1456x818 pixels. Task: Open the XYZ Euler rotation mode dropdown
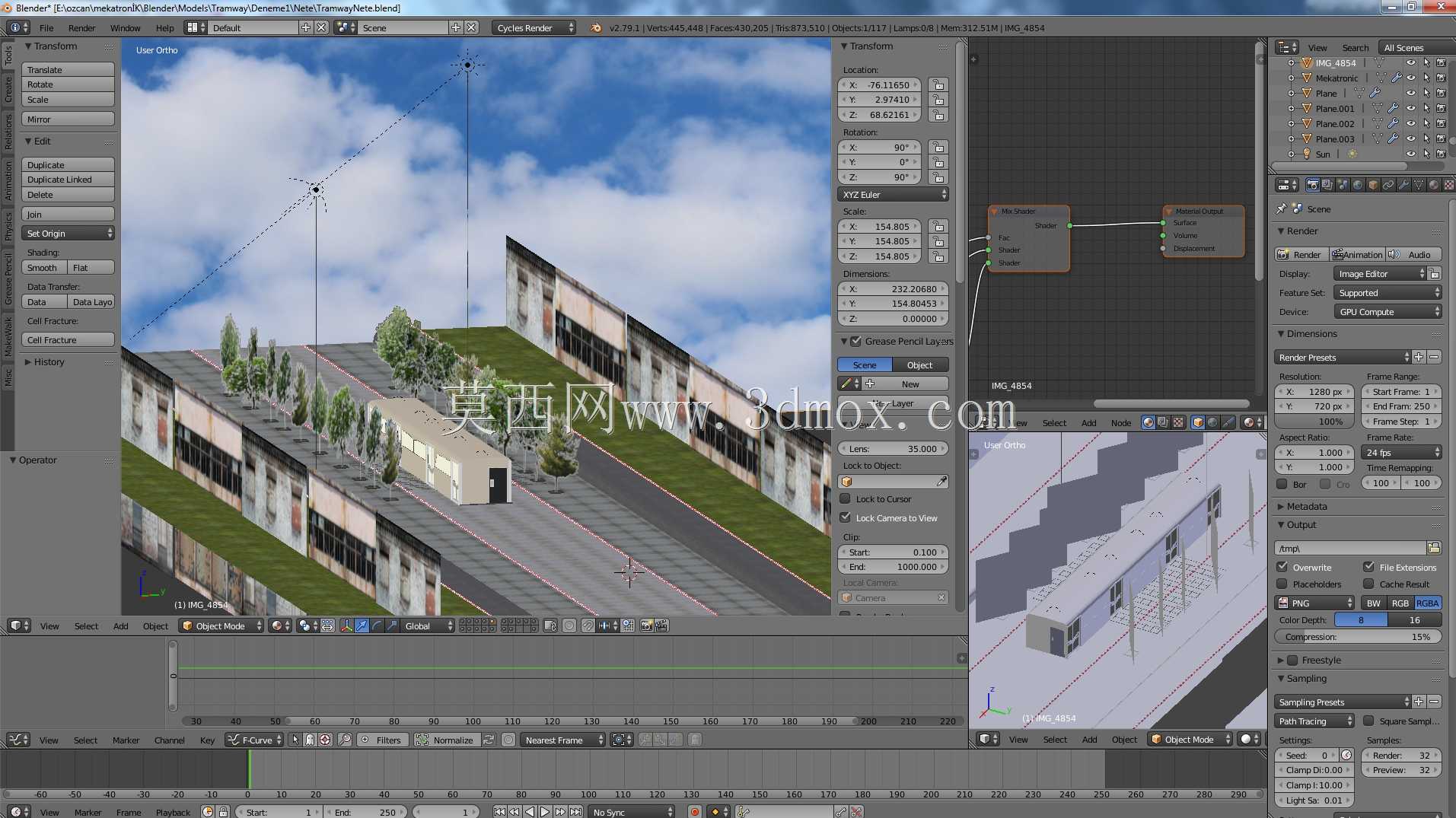coord(893,195)
